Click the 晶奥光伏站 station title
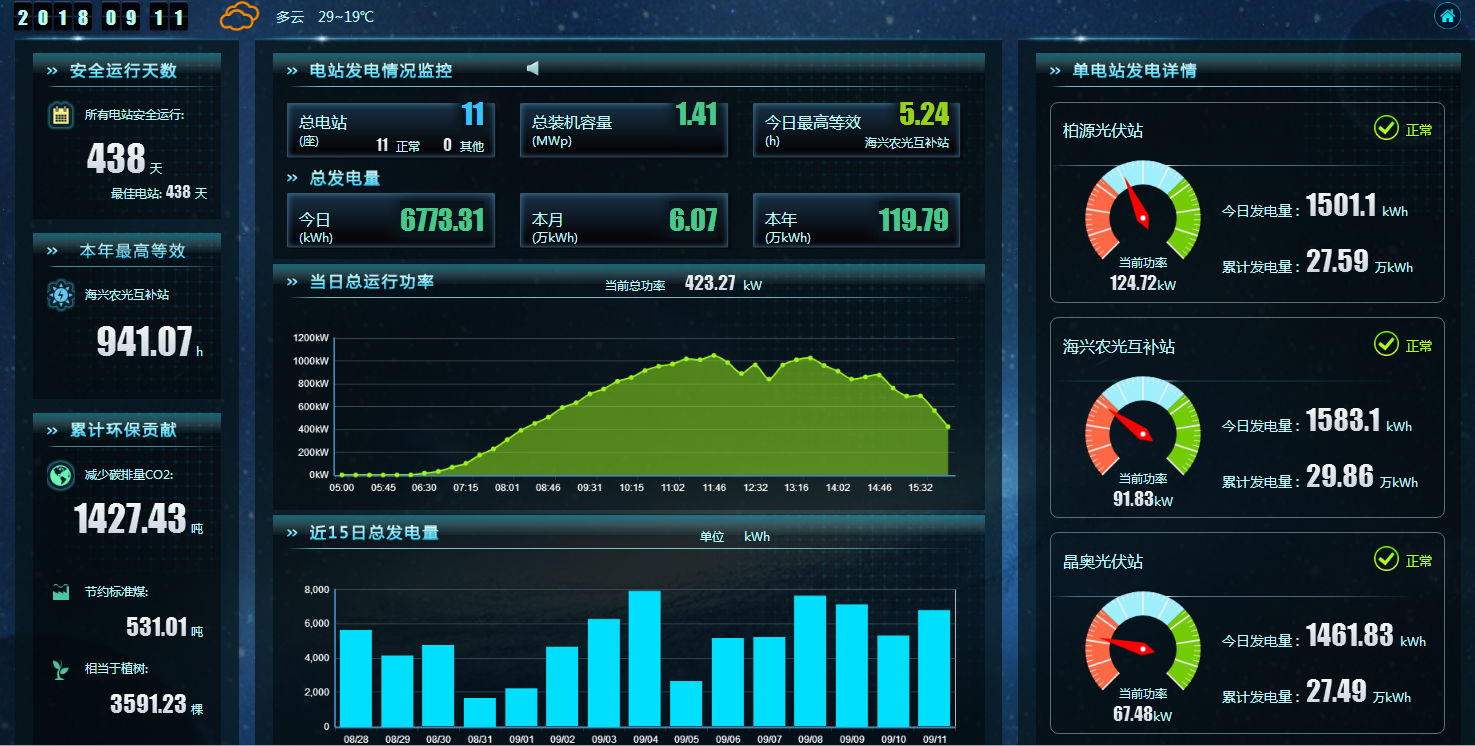The image size is (1475, 746). [1103, 562]
